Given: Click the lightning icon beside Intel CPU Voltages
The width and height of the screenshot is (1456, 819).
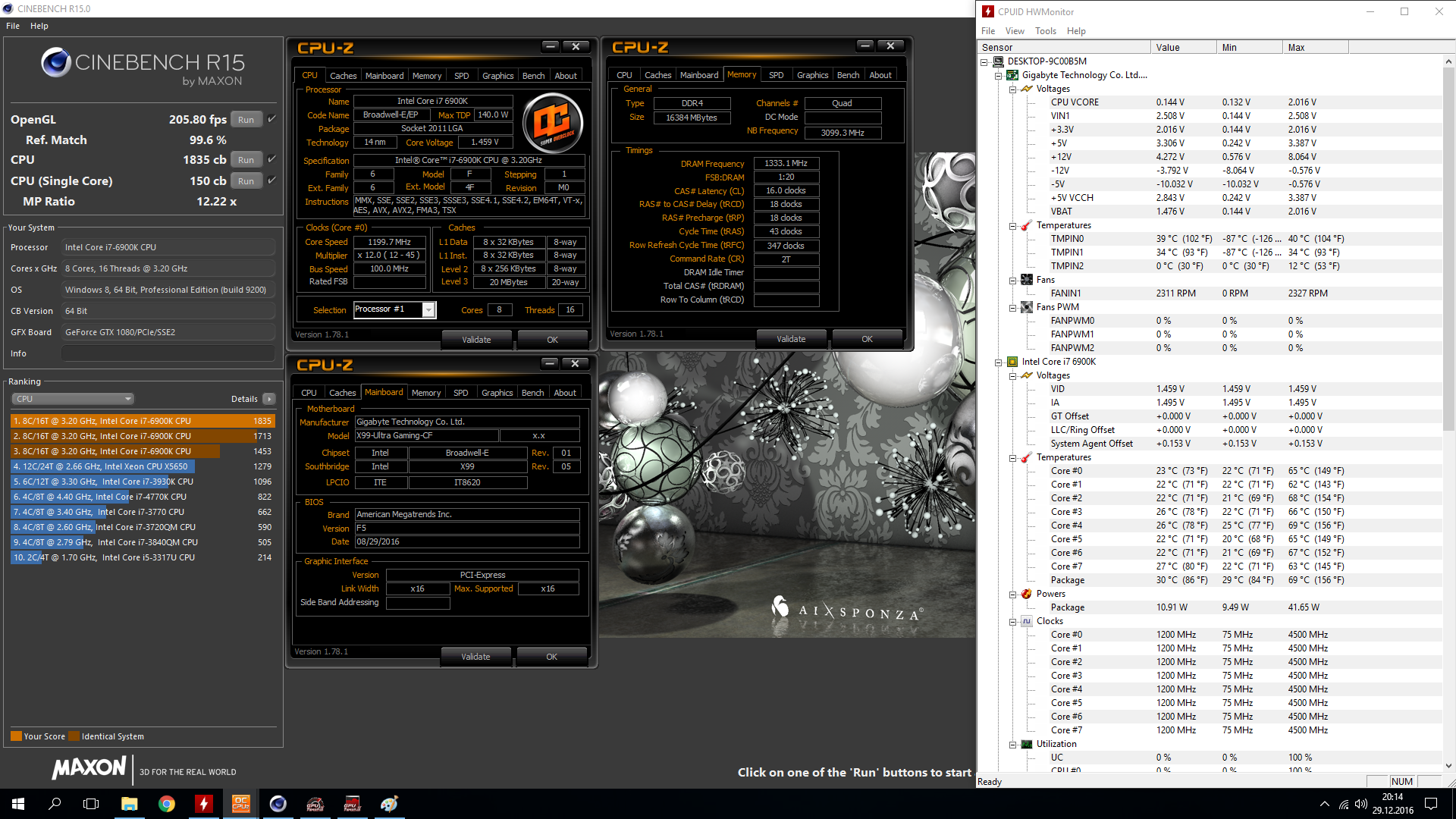Looking at the screenshot, I should 1027,375.
